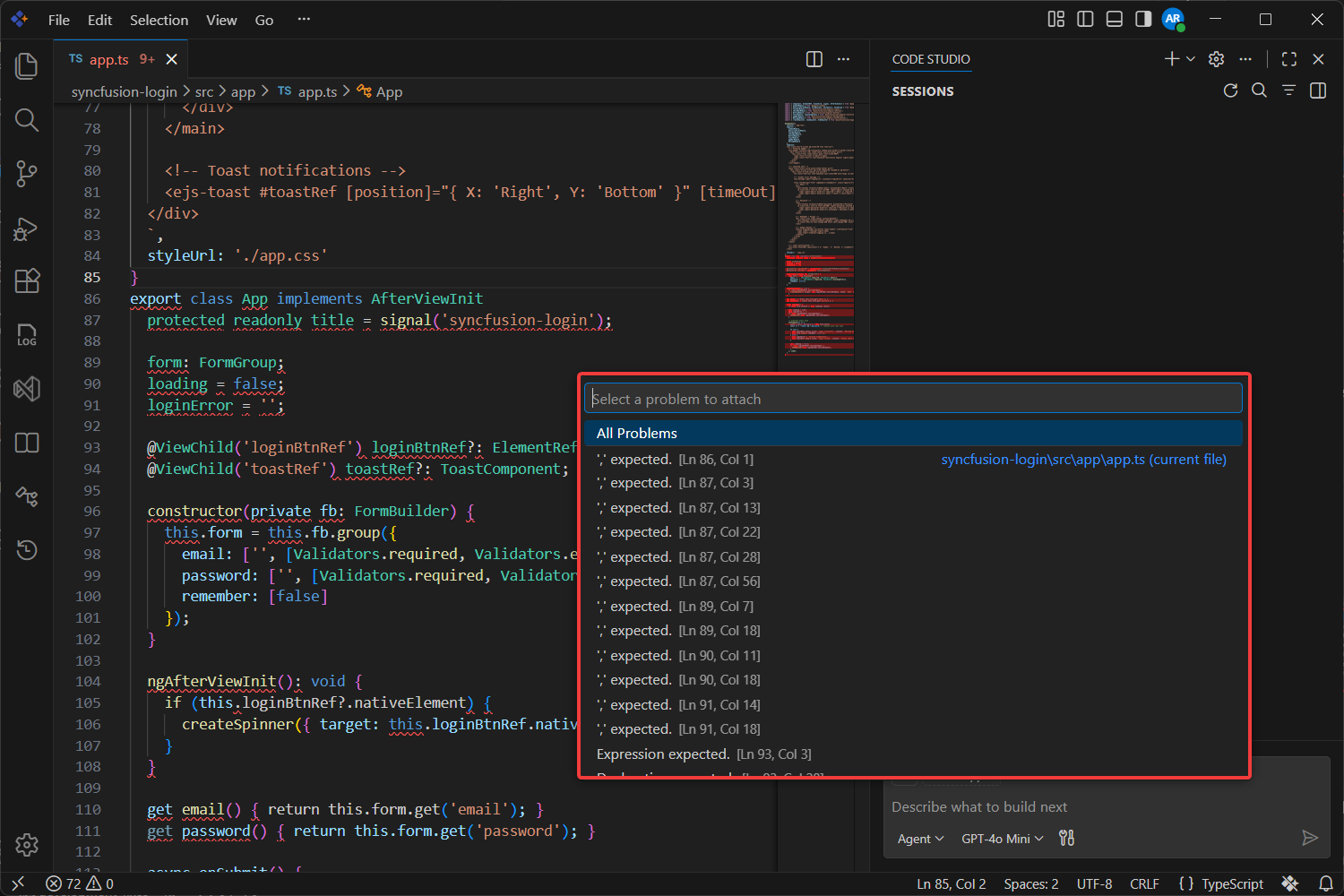This screenshot has width=1344, height=896.
Task: Open the Extensions view
Action: pos(27,281)
